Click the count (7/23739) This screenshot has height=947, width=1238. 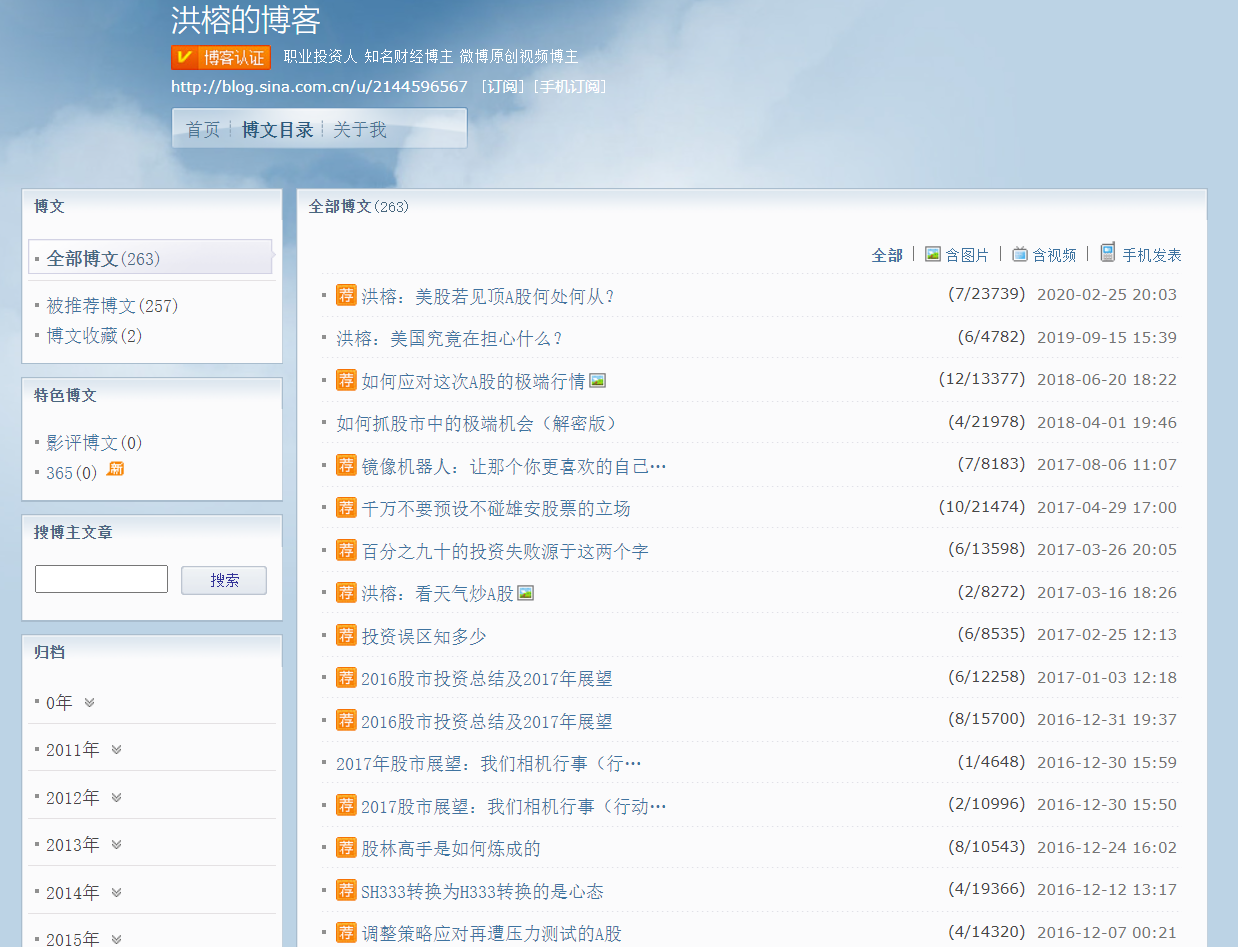pyautogui.click(x=987, y=294)
